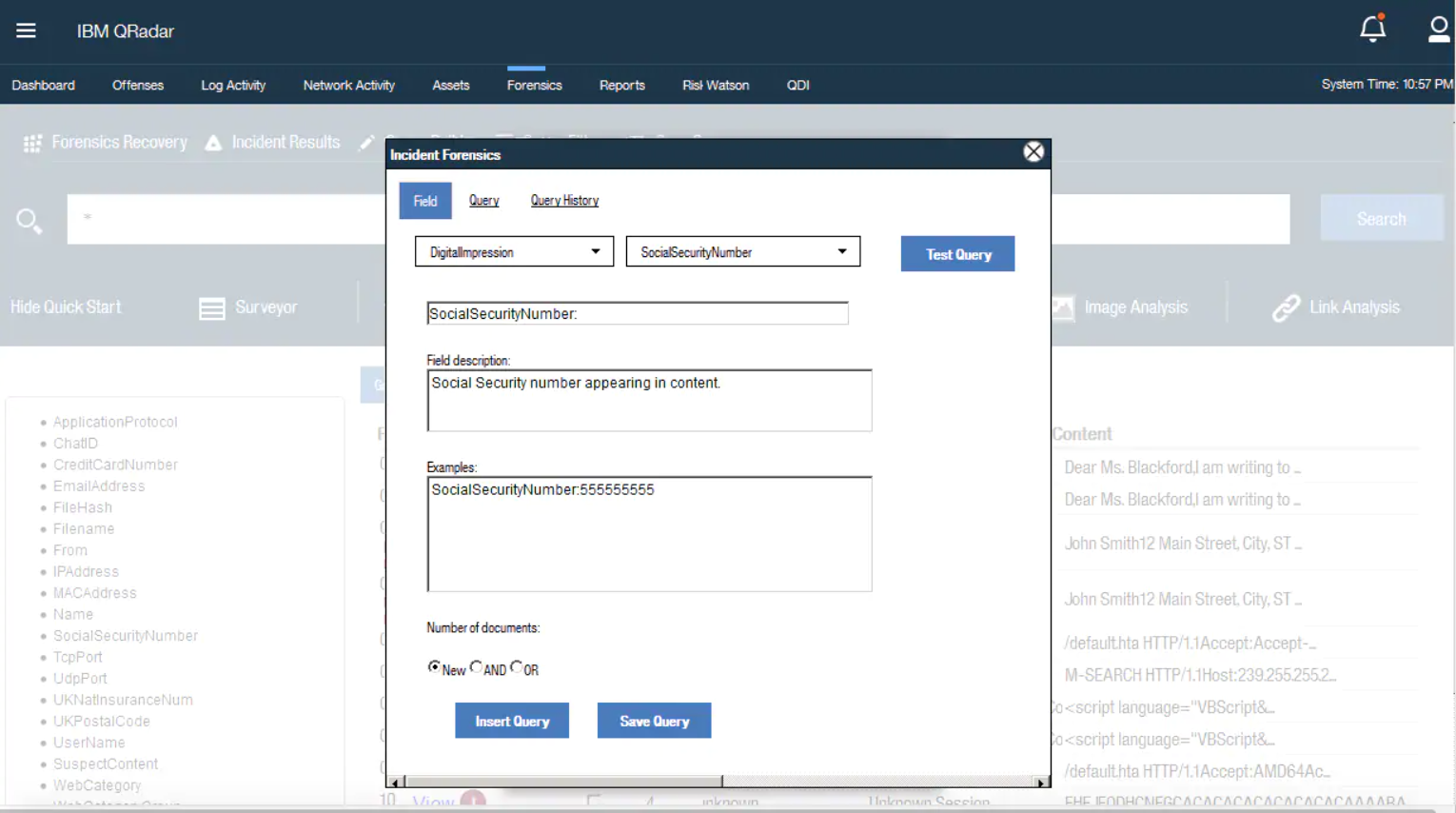
Task: Select the AND radio button
Action: (476, 666)
